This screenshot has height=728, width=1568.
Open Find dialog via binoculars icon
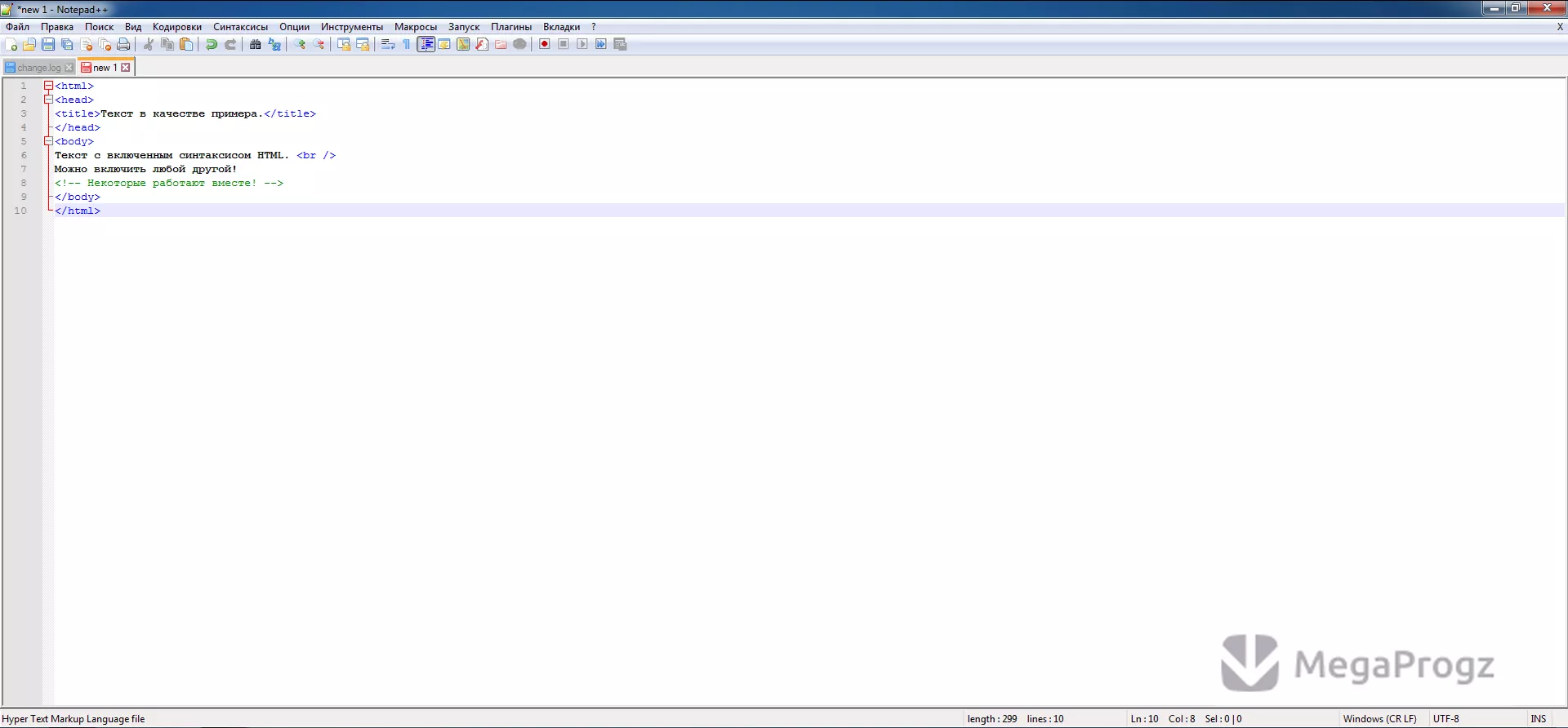(256, 44)
